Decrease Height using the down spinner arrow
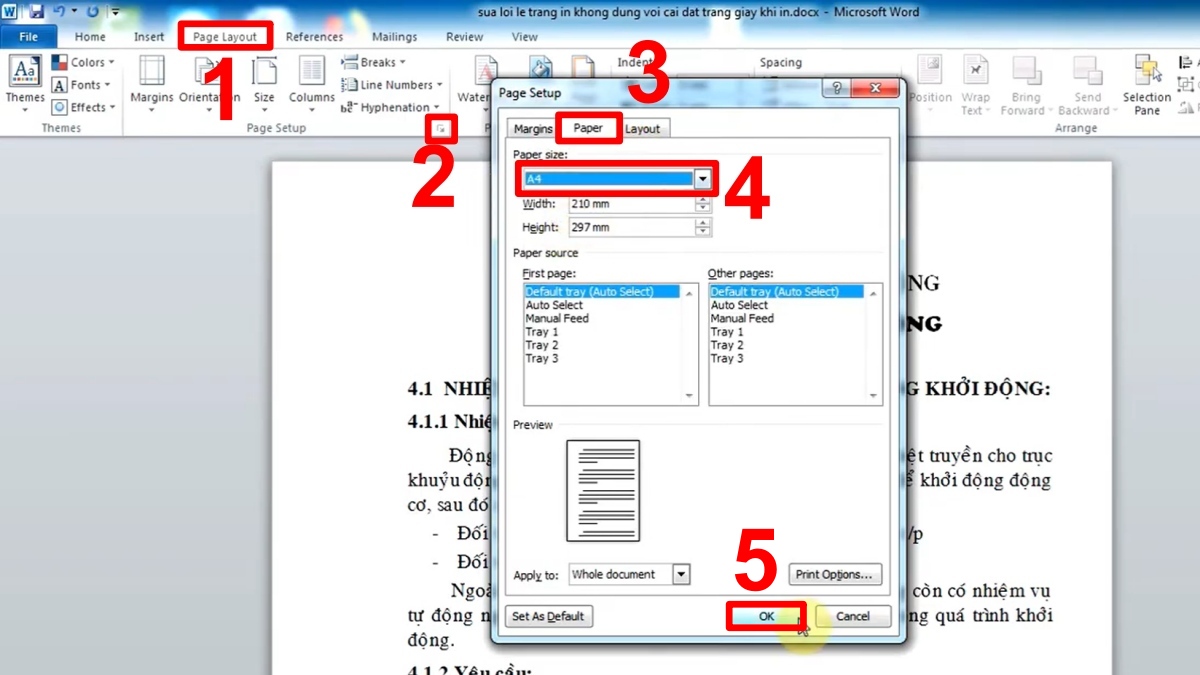This screenshot has width=1200, height=675. [704, 232]
